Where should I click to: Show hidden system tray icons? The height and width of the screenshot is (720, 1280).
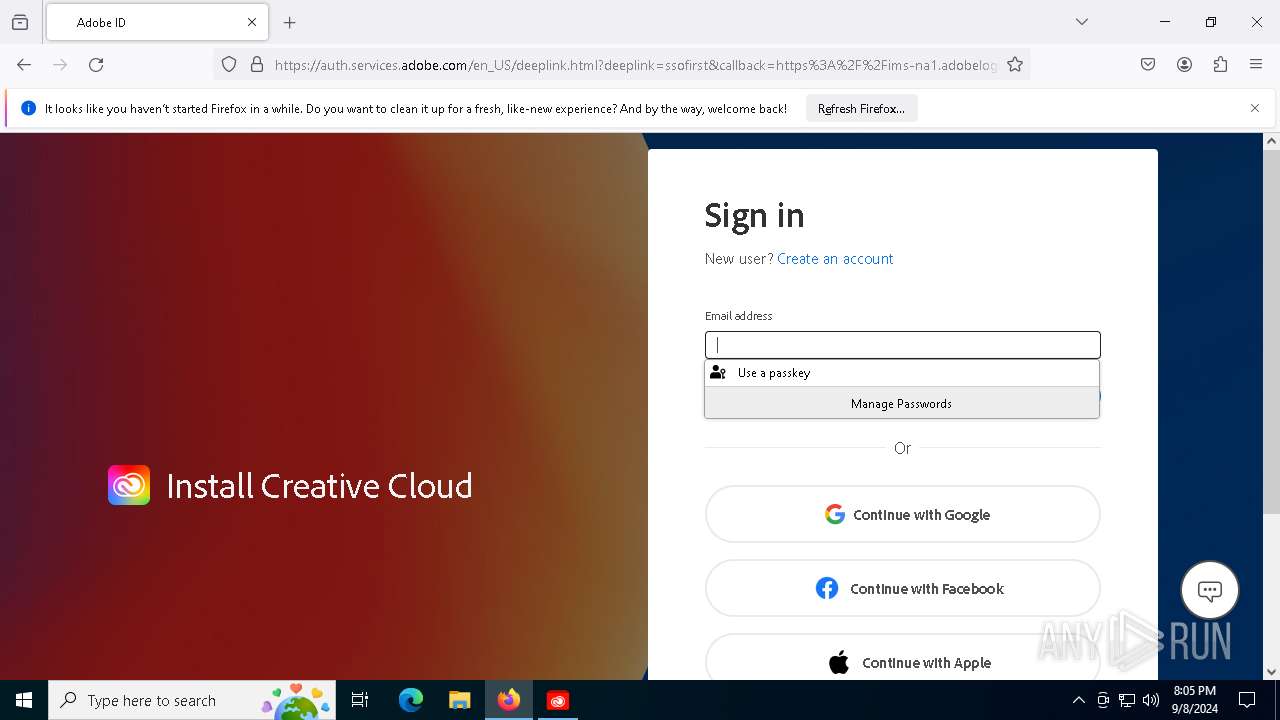click(x=1078, y=700)
